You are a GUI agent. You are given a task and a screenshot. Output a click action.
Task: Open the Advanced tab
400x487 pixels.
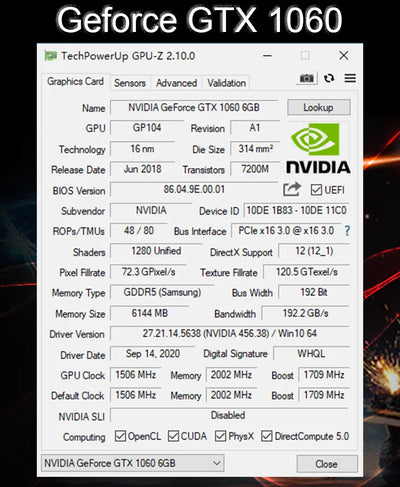point(176,83)
